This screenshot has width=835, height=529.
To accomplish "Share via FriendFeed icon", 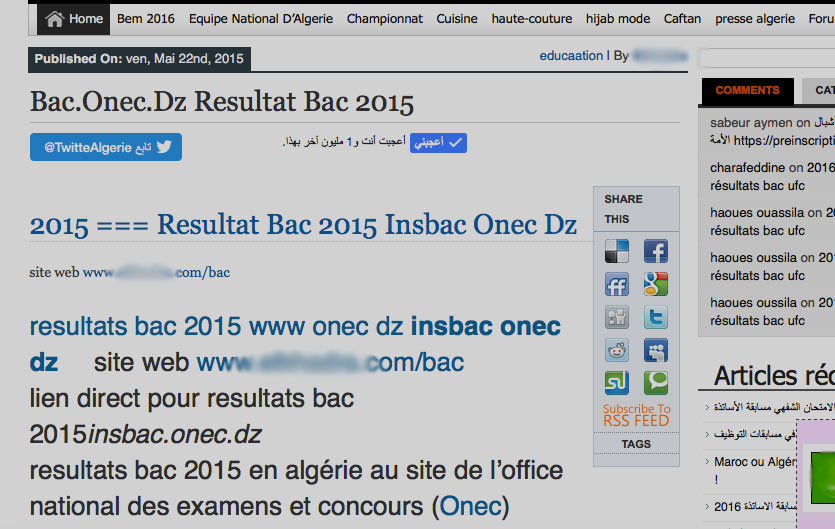I will [x=617, y=284].
